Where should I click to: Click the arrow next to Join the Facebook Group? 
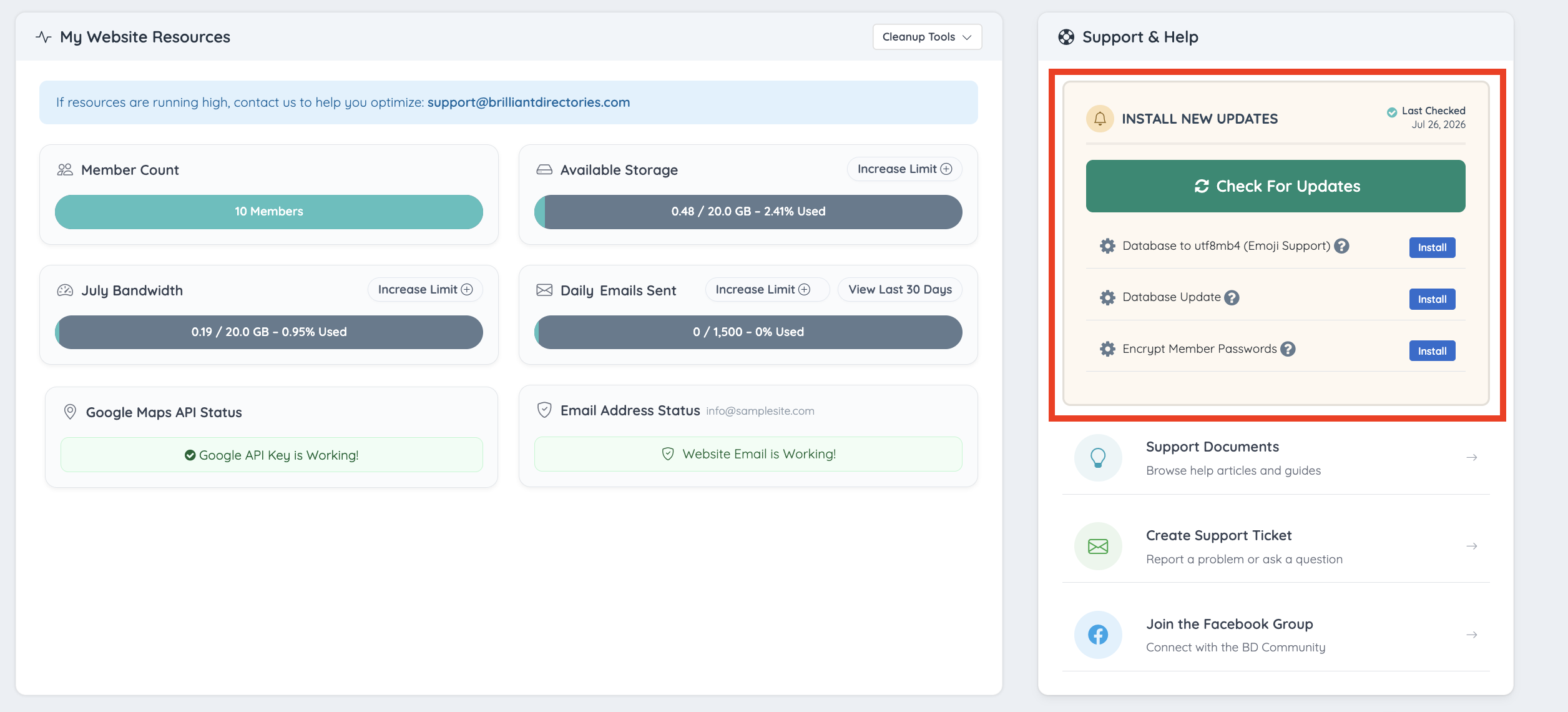(1472, 635)
